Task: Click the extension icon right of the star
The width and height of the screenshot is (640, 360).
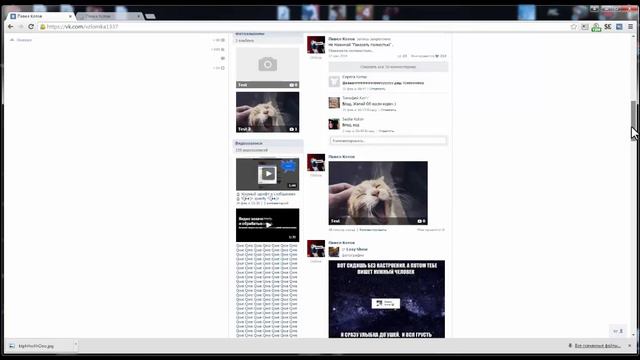Action: coord(585,27)
